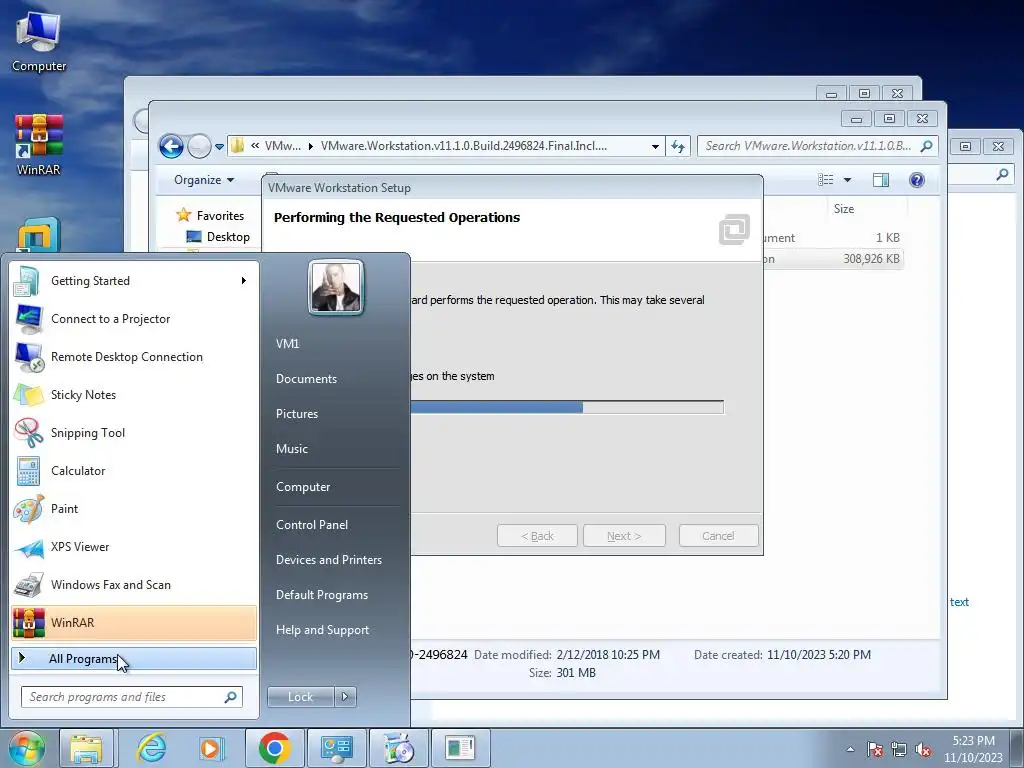
Task: Click the Windows Start orb
Action: pos(26,748)
